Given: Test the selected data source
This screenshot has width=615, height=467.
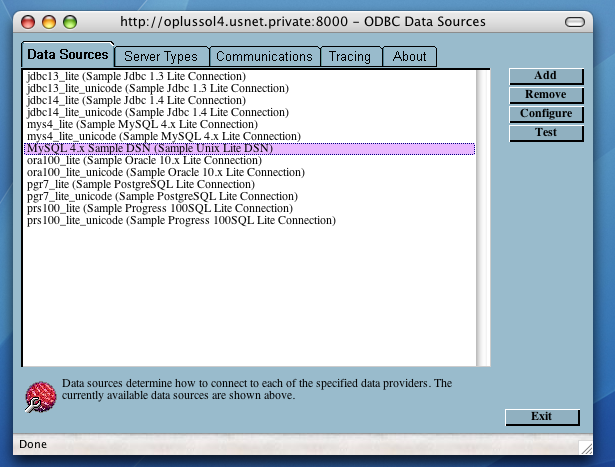Looking at the screenshot, I should pos(546,133).
